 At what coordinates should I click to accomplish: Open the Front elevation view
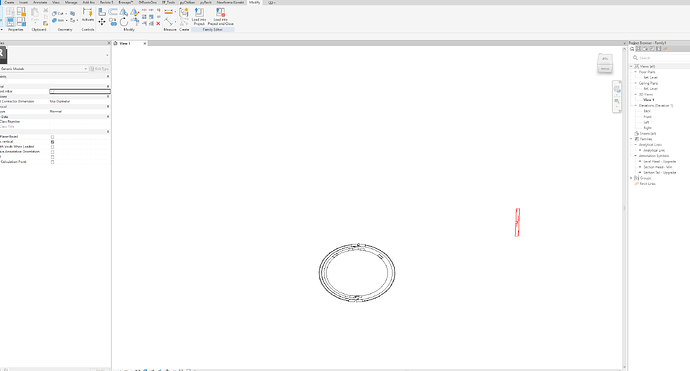click(x=647, y=117)
